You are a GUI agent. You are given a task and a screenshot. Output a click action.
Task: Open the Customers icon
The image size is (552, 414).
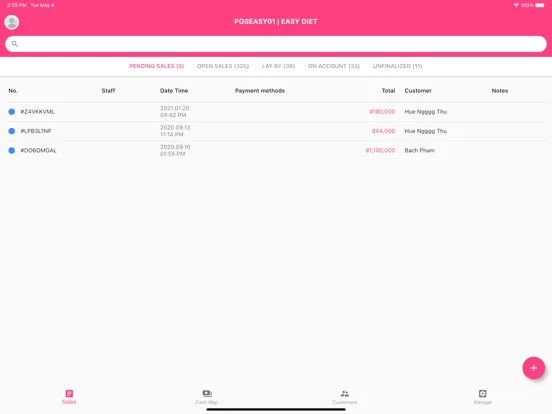point(345,393)
